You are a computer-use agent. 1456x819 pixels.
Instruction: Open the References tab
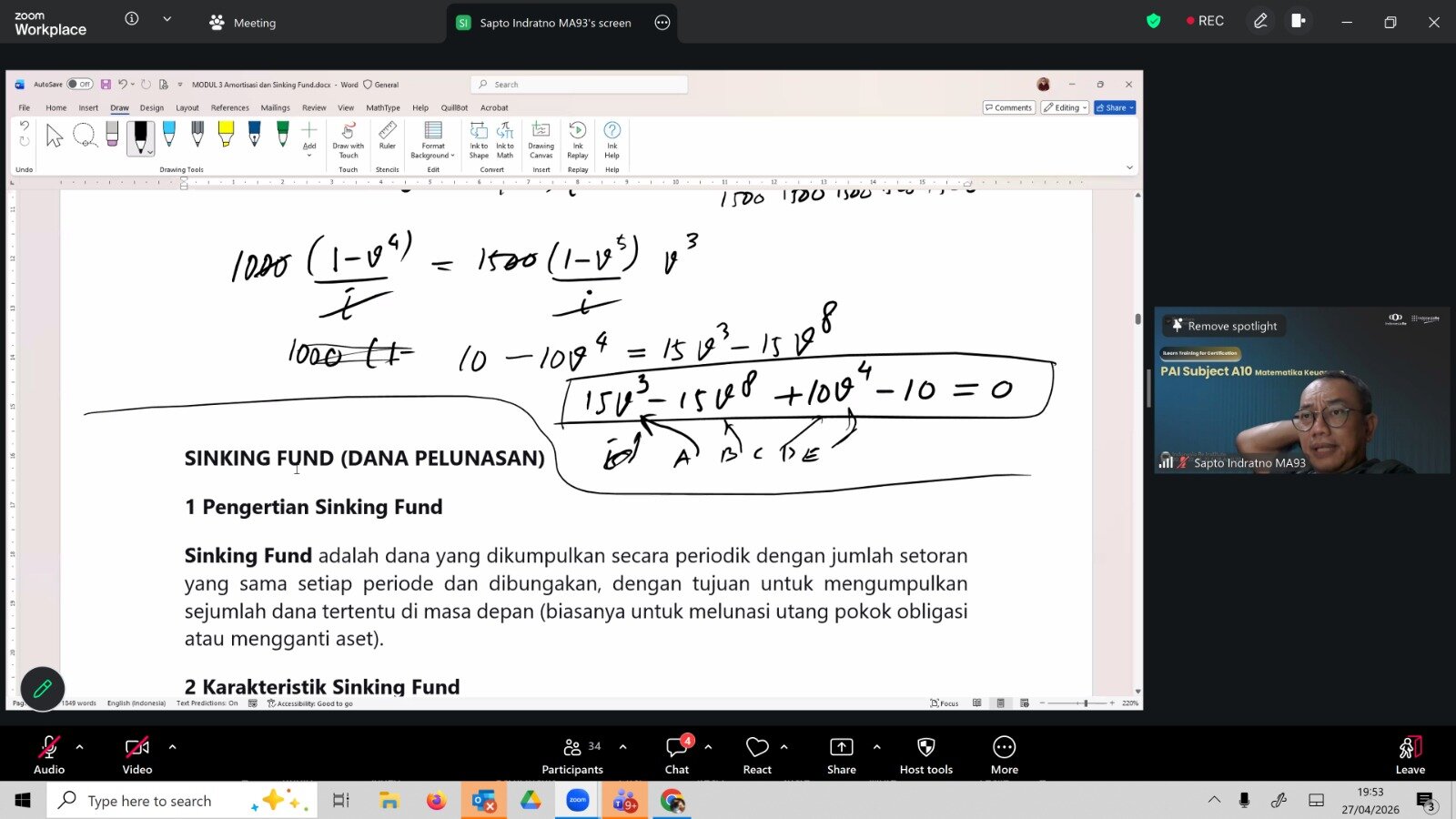[x=230, y=107]
